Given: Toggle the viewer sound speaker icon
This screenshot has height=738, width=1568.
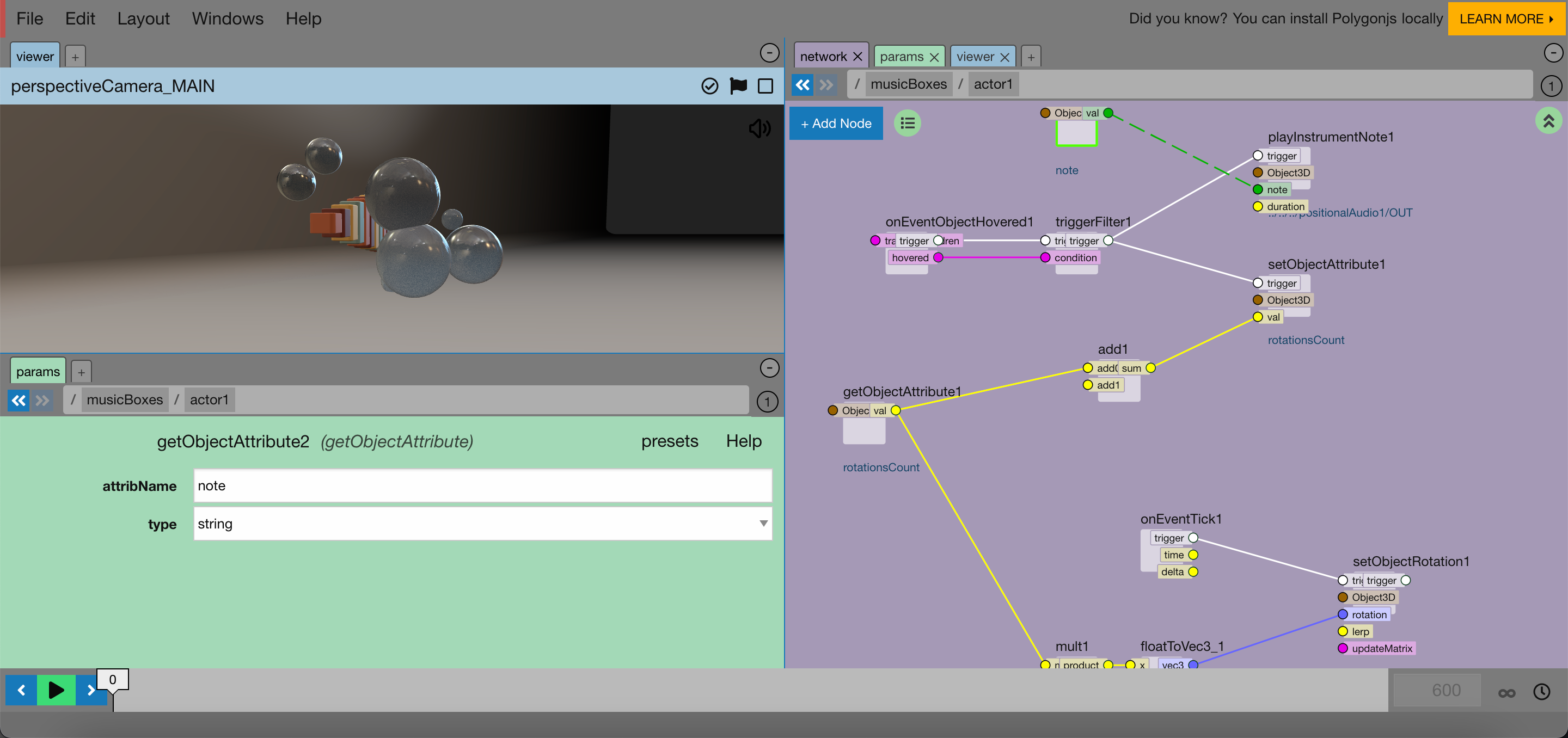Looking at the screenshot, I should click(x=759, y=128).
